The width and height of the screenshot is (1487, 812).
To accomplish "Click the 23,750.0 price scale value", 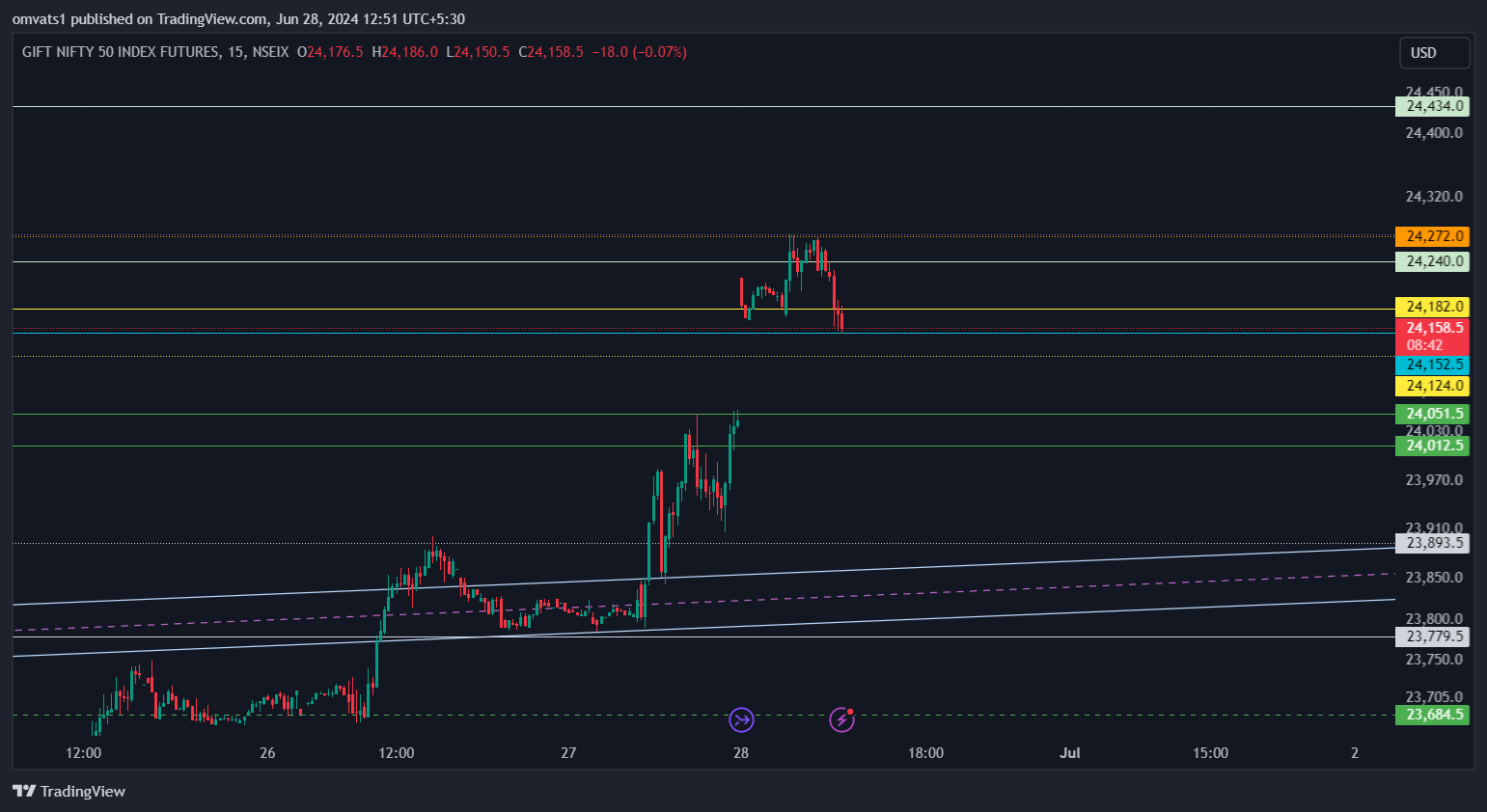I will (1434, 660).
